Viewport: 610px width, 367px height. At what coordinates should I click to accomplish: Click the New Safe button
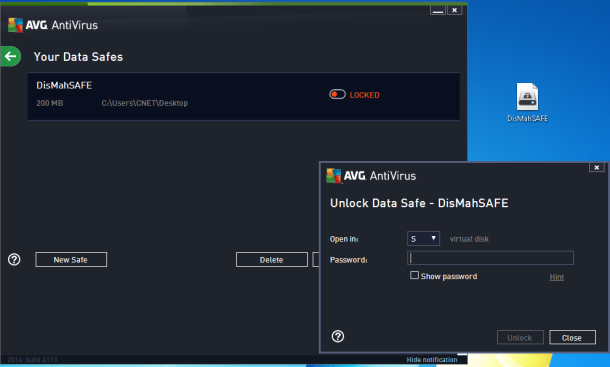[71, 260]
